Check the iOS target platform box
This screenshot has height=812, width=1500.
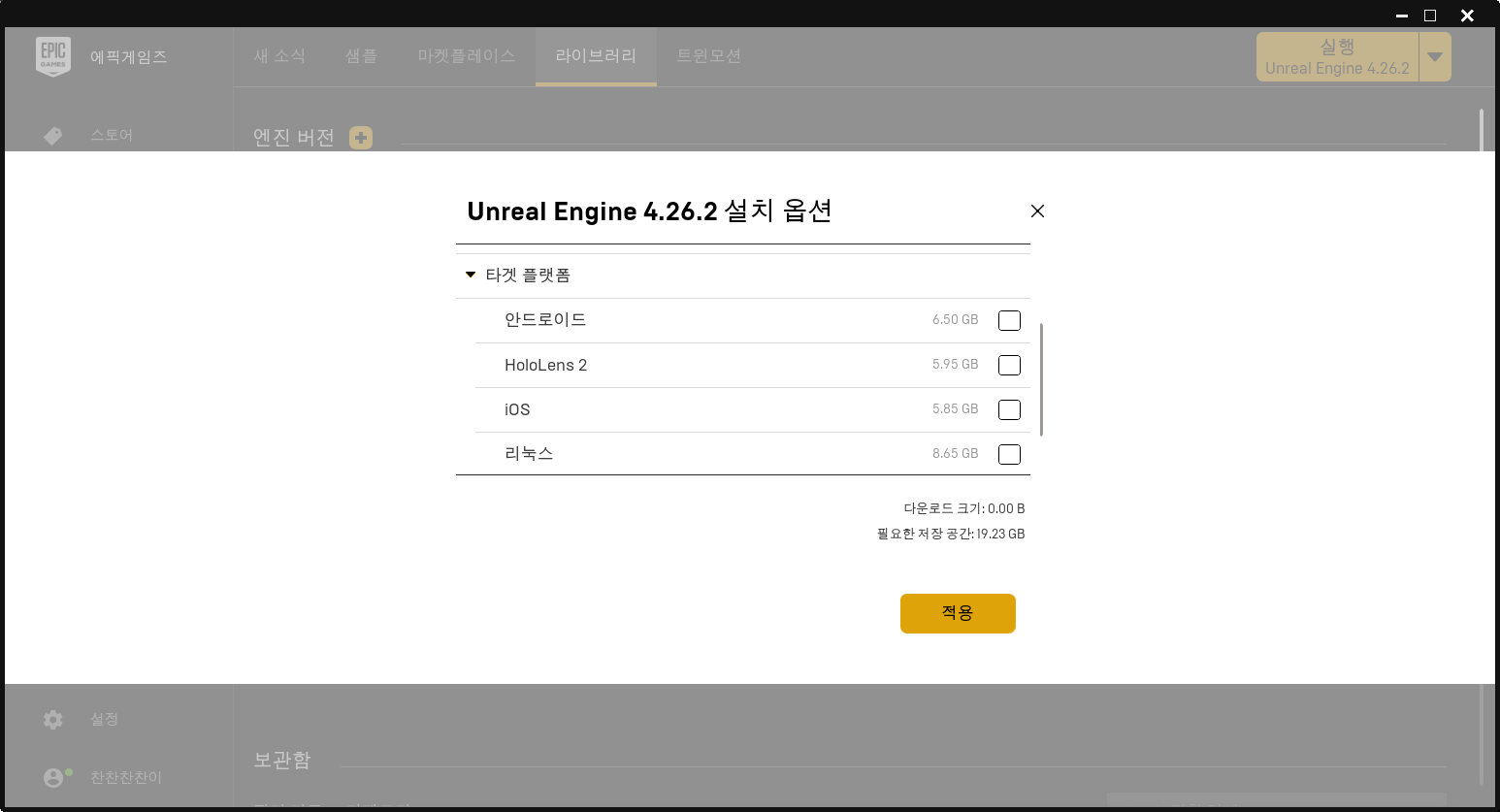point(1009,409)
